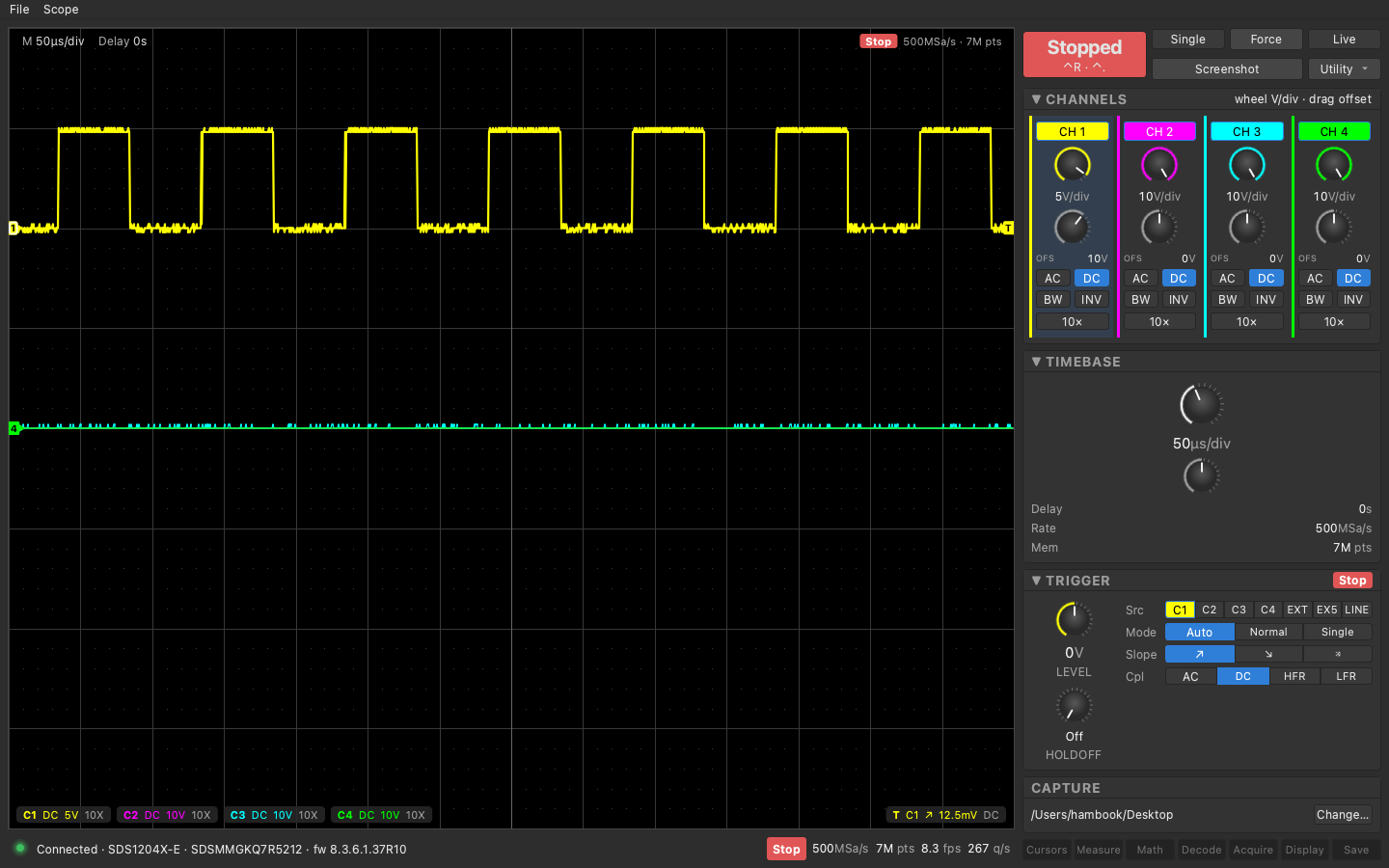Set trigger mode to Normal
Viewport: 1389px width, 868px height.
(x=1268, y=632)
